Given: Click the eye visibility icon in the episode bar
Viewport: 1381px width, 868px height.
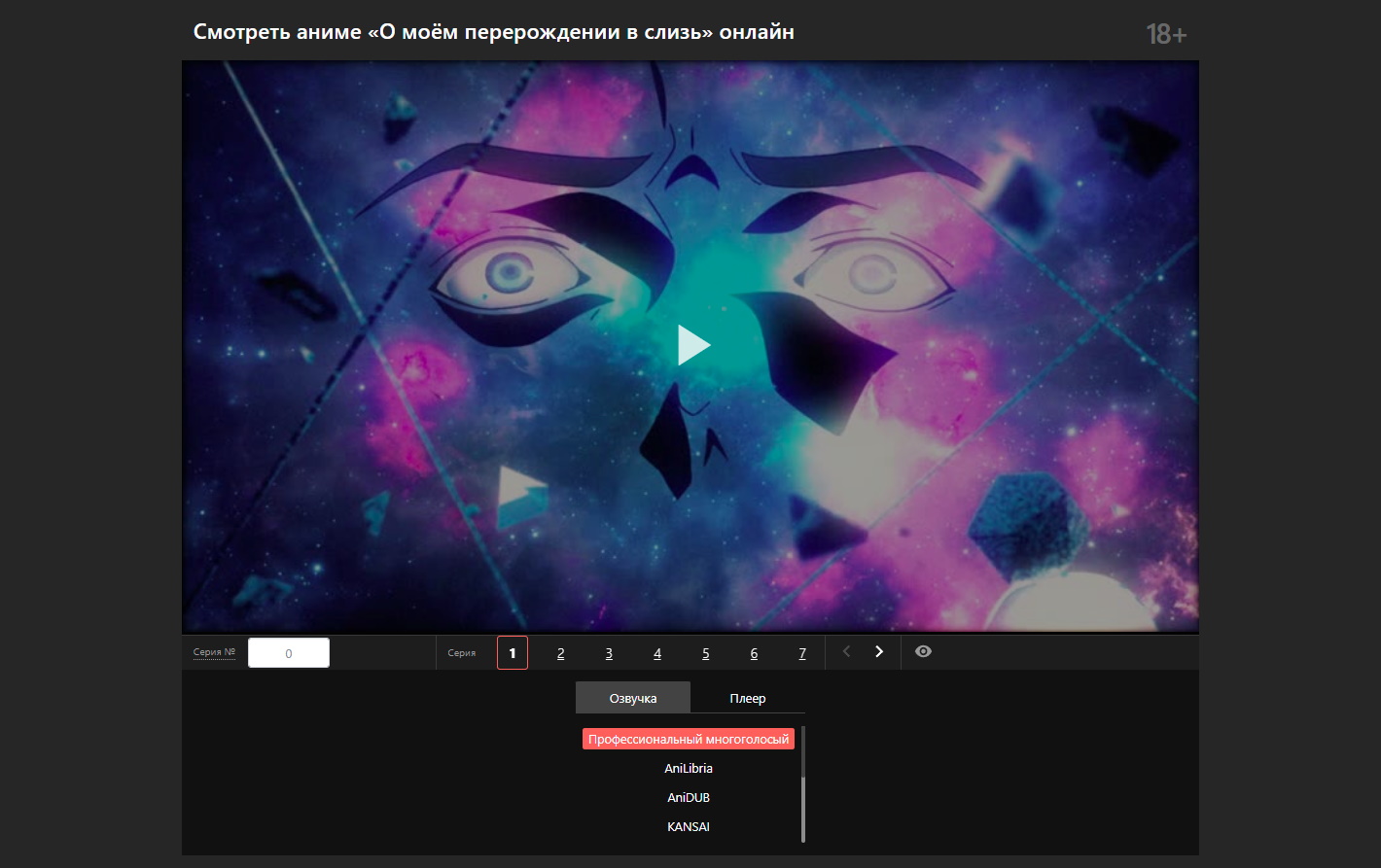Looking at the screenshot, I should tap(922, 652).
